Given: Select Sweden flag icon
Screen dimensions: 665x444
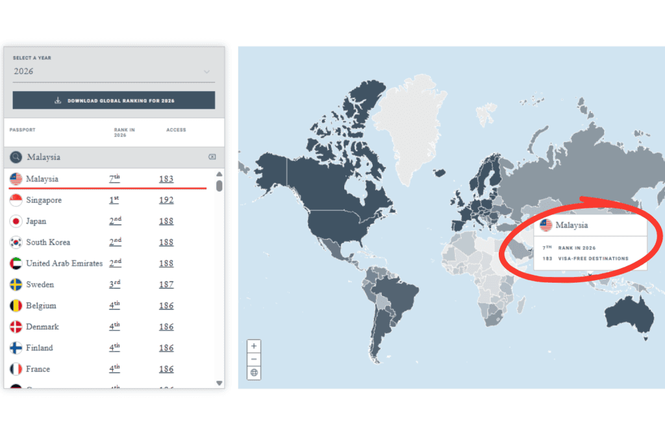Looking at the screenshot, I should 16,285.
